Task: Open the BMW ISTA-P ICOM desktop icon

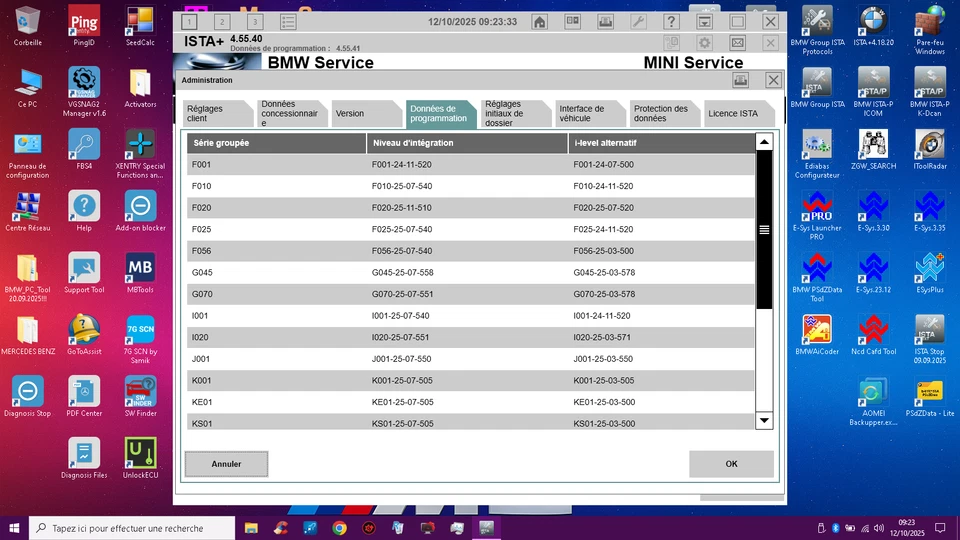Action: 873,92
